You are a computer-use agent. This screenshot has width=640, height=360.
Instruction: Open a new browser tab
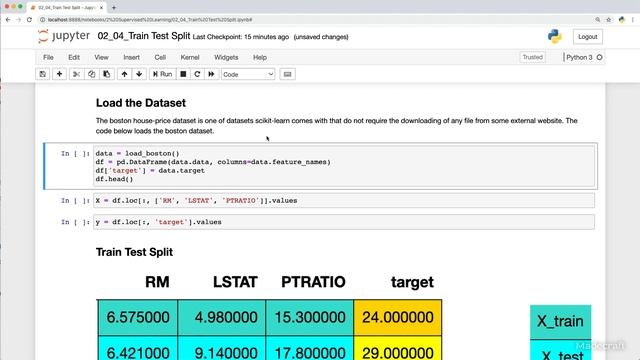114,7
